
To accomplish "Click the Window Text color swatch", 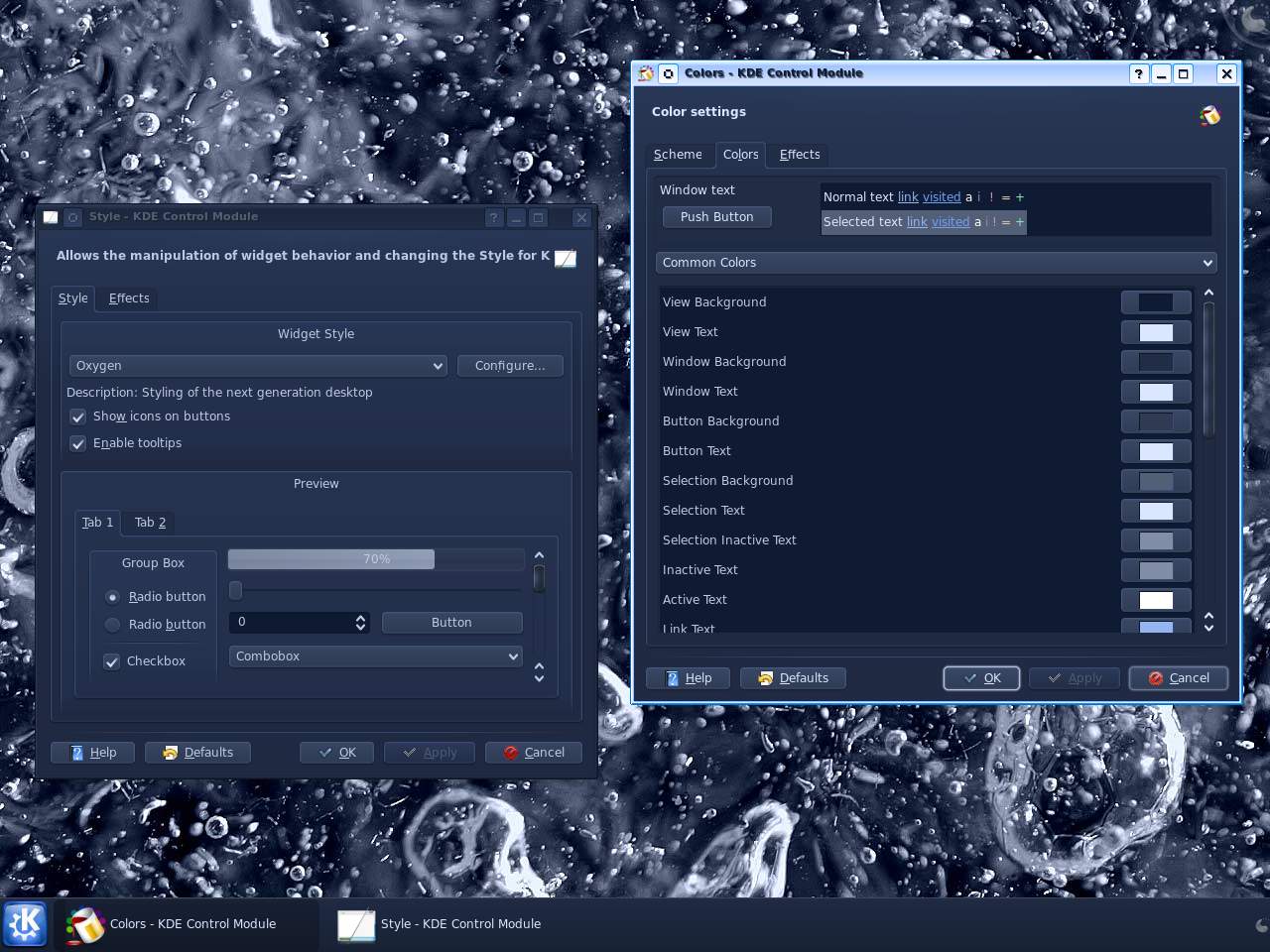I will pos(1156,392).
